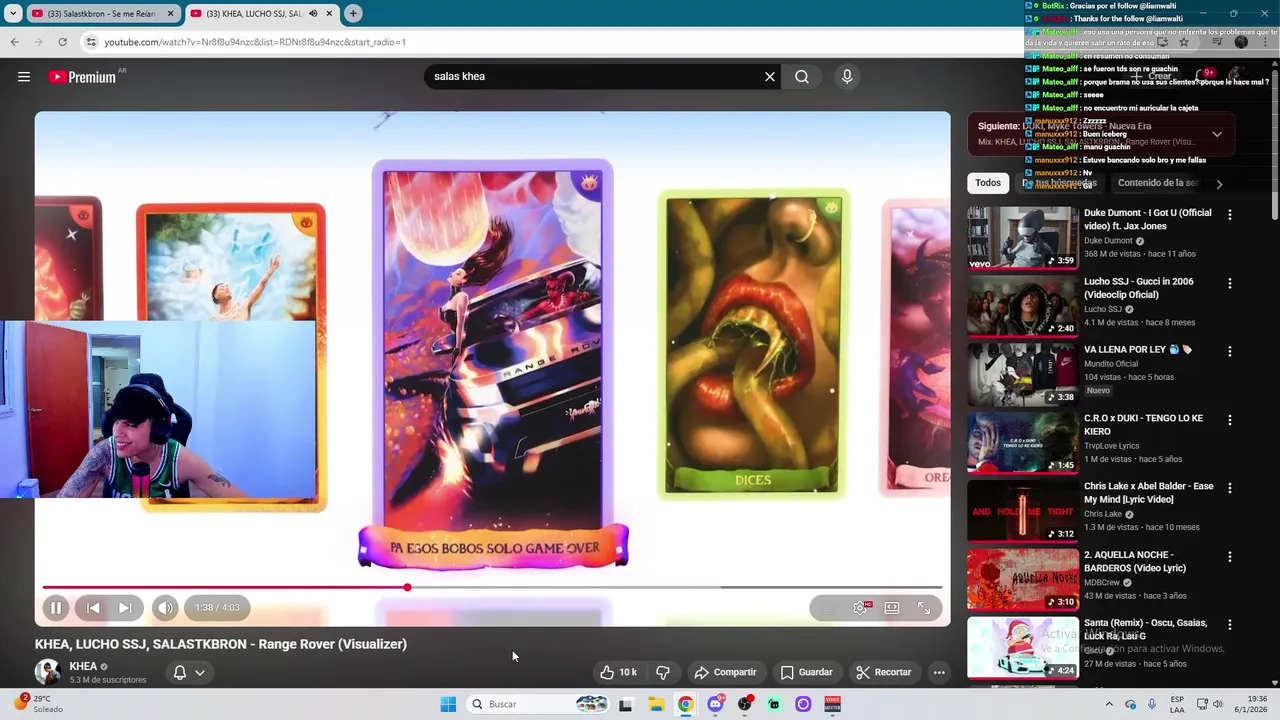Select the 'Contenido de la serie' chip
This screenshot has width=1280, height=720.
[x=1158, y=183]
